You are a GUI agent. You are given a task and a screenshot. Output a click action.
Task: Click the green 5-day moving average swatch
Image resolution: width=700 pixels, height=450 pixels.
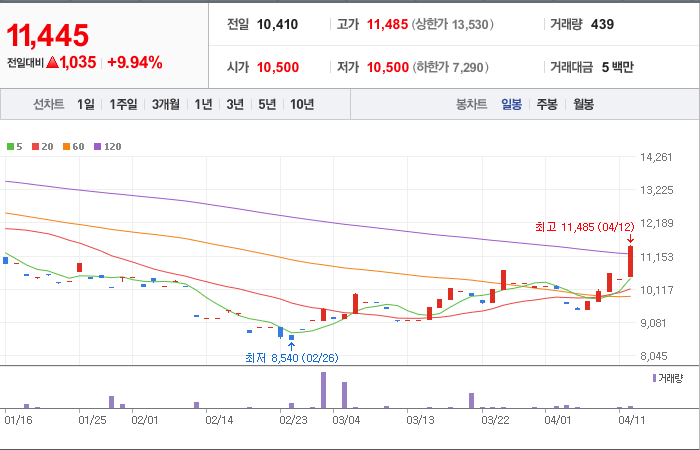[x=10, y=146]
